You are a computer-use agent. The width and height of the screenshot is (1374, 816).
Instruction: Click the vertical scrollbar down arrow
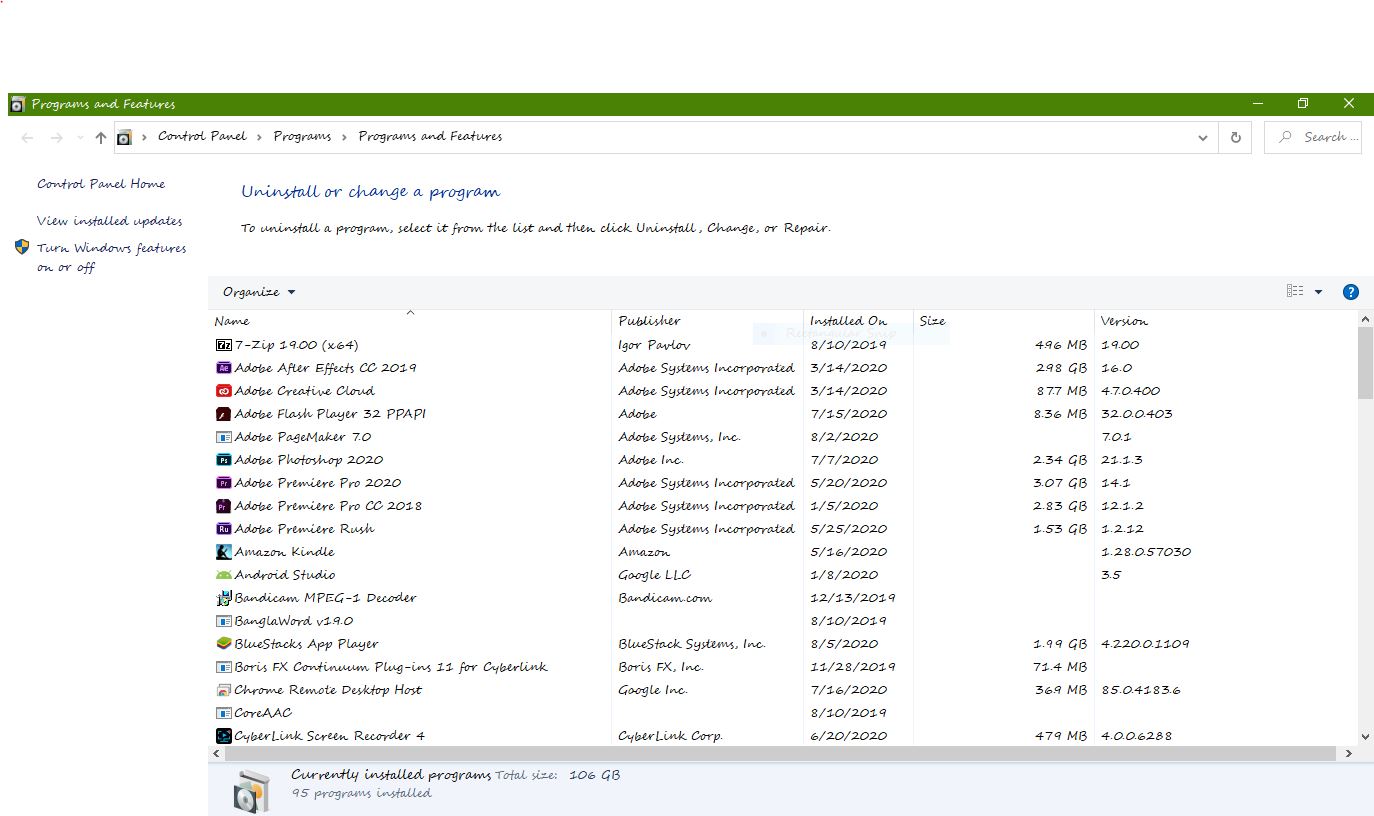(x=1366, y=737)
